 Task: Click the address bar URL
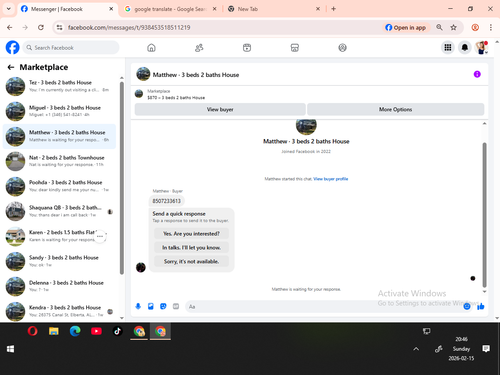tap(129, 27)
